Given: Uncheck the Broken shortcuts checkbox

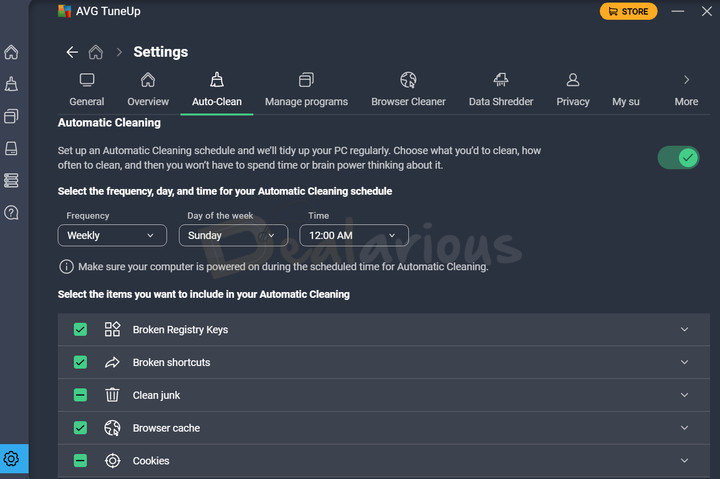Looking at the screenshot, I should 80,362.
